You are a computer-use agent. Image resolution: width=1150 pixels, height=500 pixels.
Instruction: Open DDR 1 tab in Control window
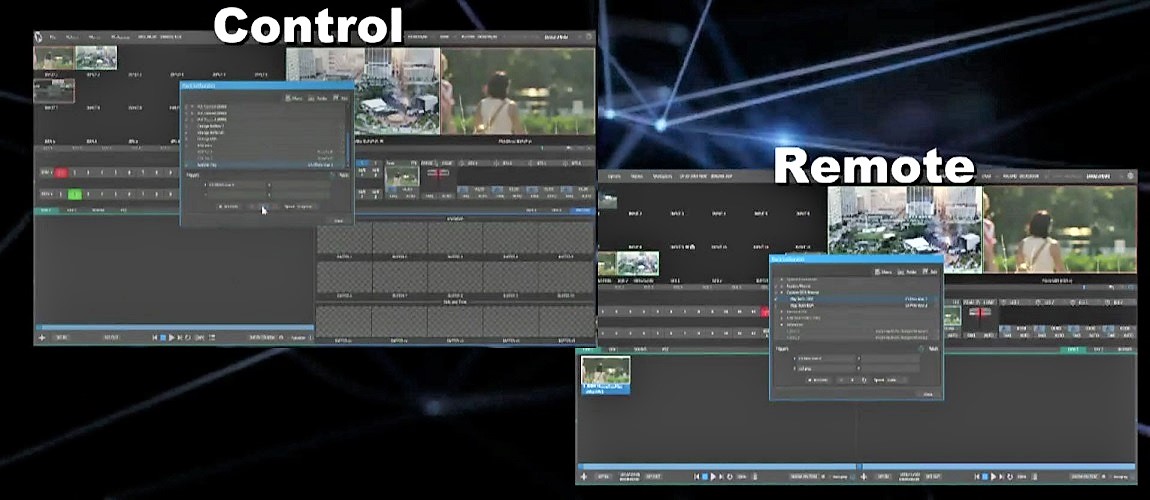pos(45,210)
